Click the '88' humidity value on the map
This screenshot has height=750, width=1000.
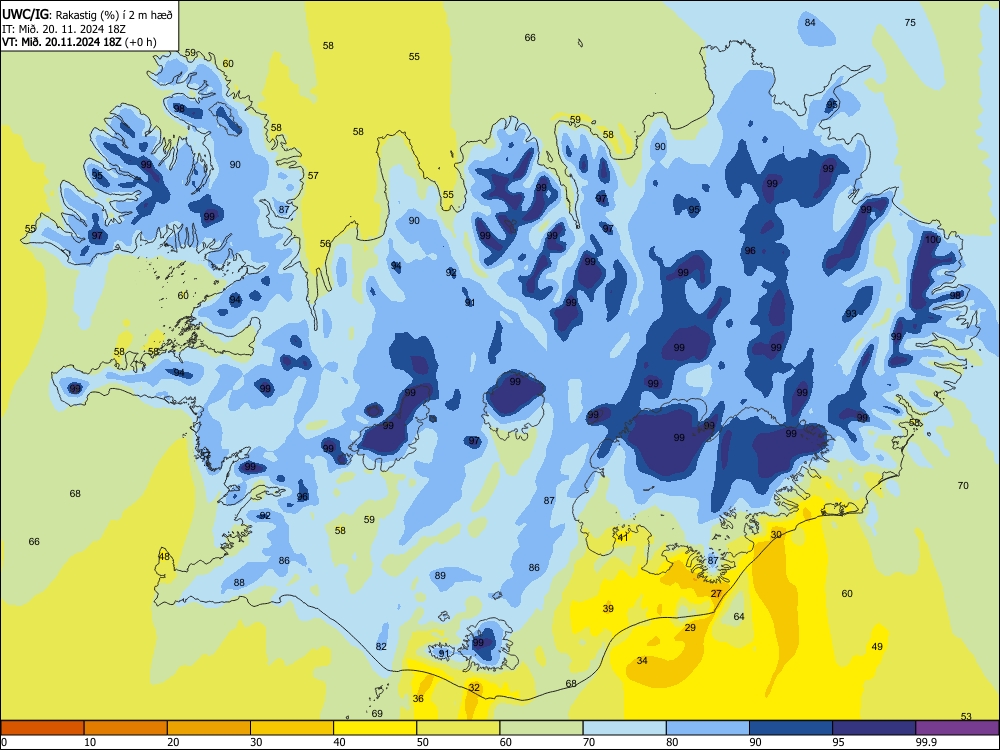[x=239, y=582]
